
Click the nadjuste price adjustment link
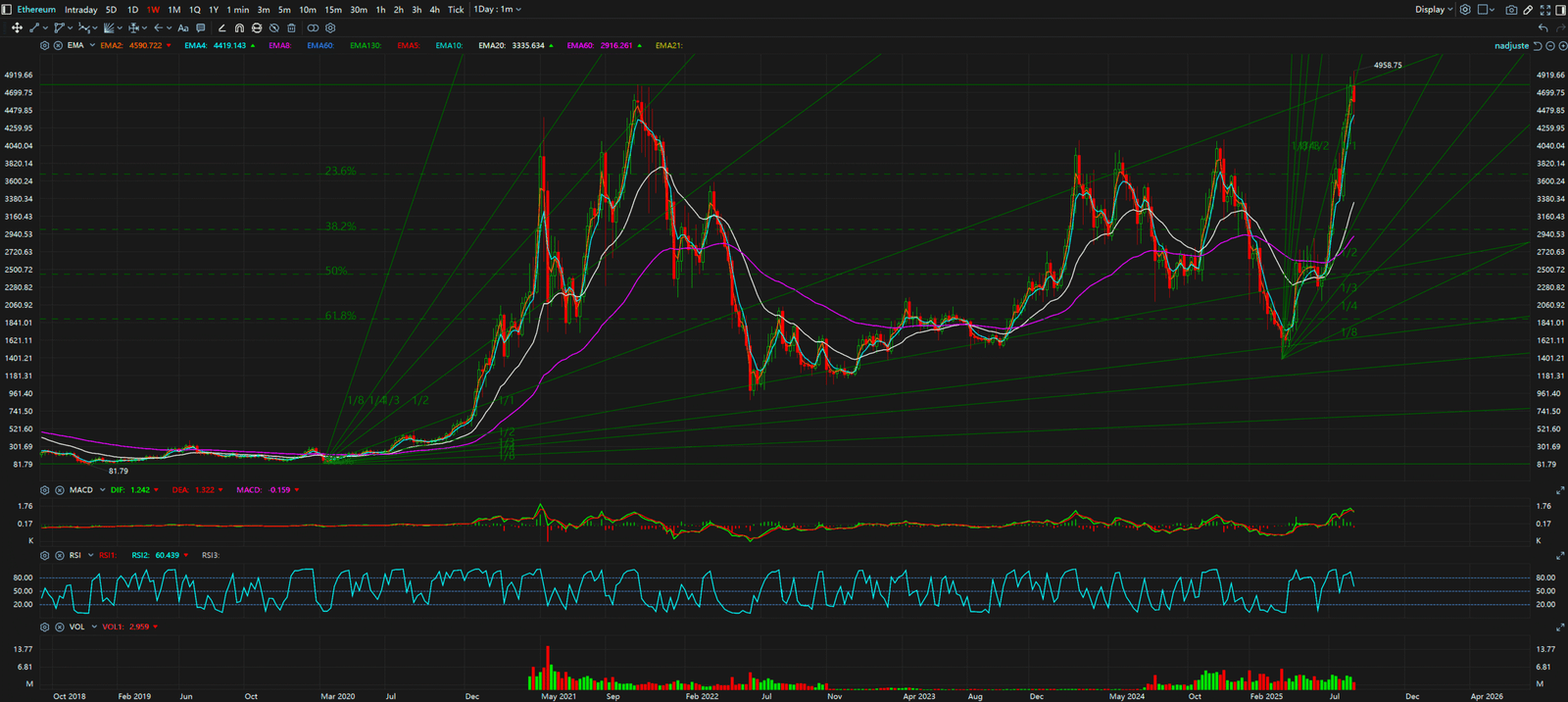[1511, 46]
